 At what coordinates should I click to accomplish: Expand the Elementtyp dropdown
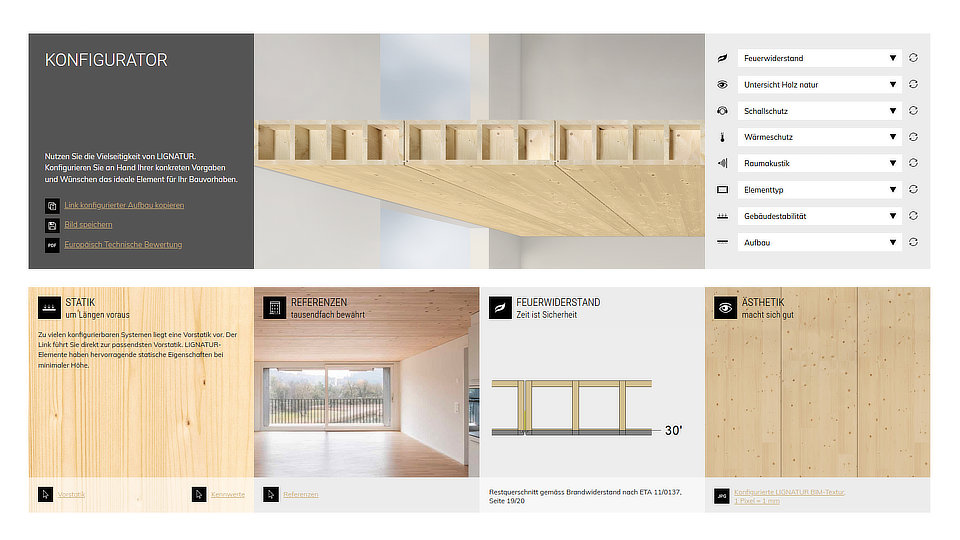[x=819, y=189]
